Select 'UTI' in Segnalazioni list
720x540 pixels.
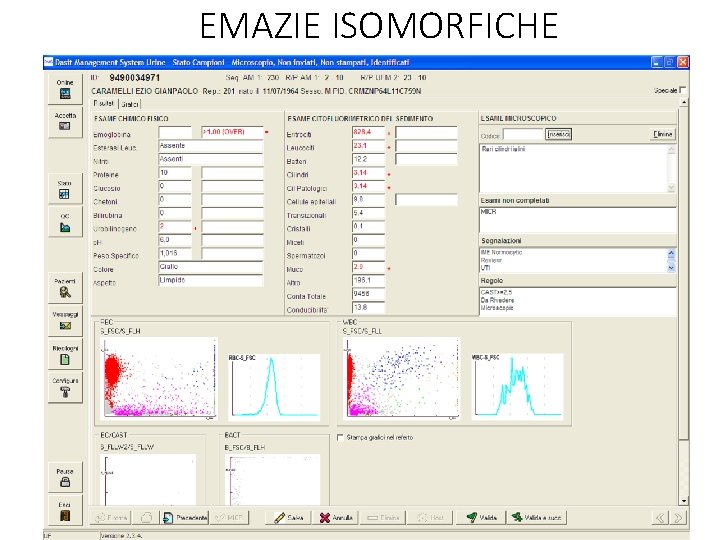485,268
